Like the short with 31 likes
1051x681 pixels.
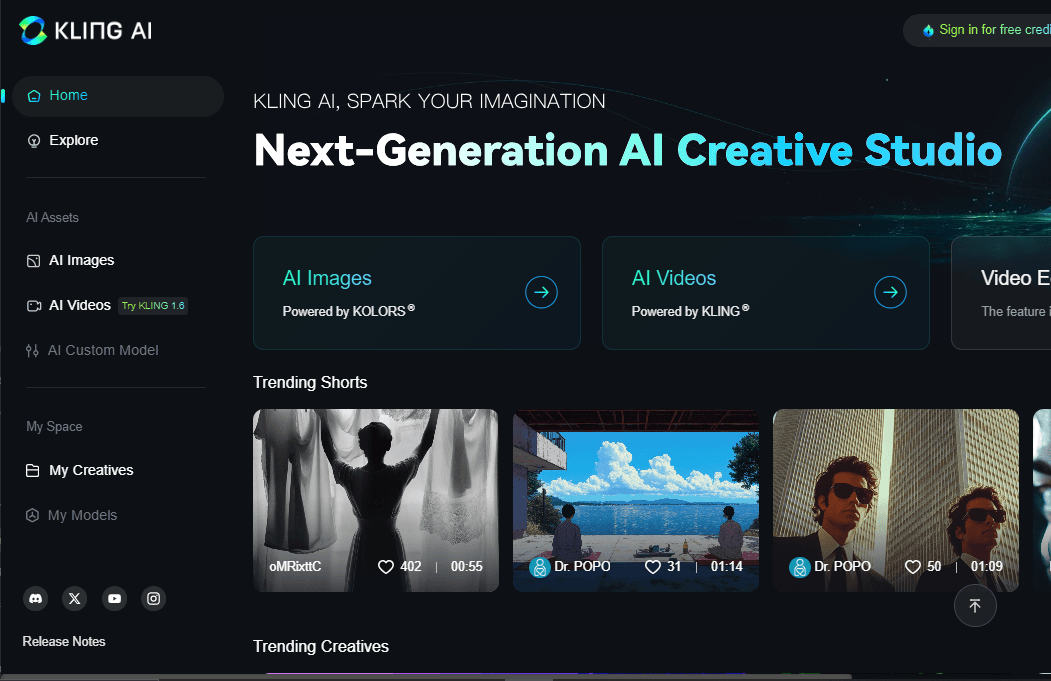point(653,567)
